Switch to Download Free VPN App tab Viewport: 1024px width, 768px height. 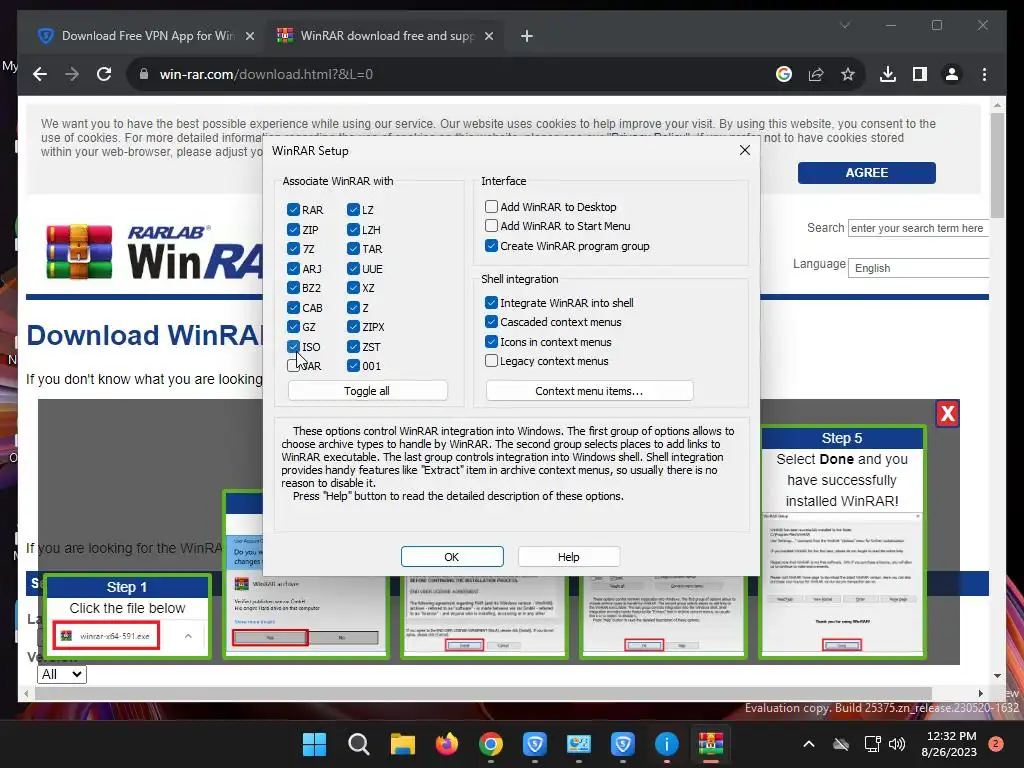click(147, 36)
